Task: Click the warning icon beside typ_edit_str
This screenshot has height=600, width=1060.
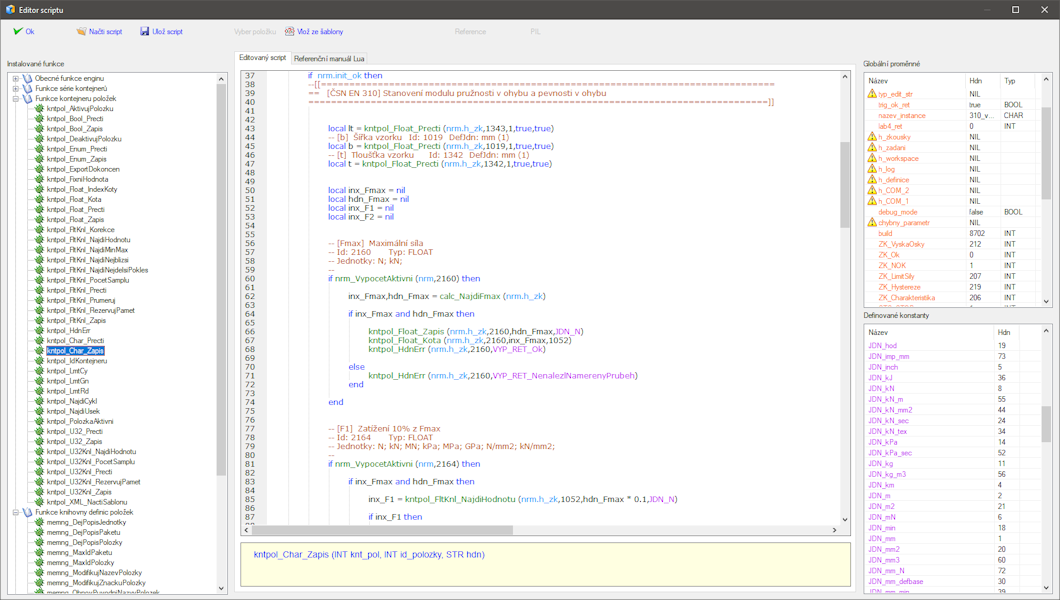Action: 872,94
